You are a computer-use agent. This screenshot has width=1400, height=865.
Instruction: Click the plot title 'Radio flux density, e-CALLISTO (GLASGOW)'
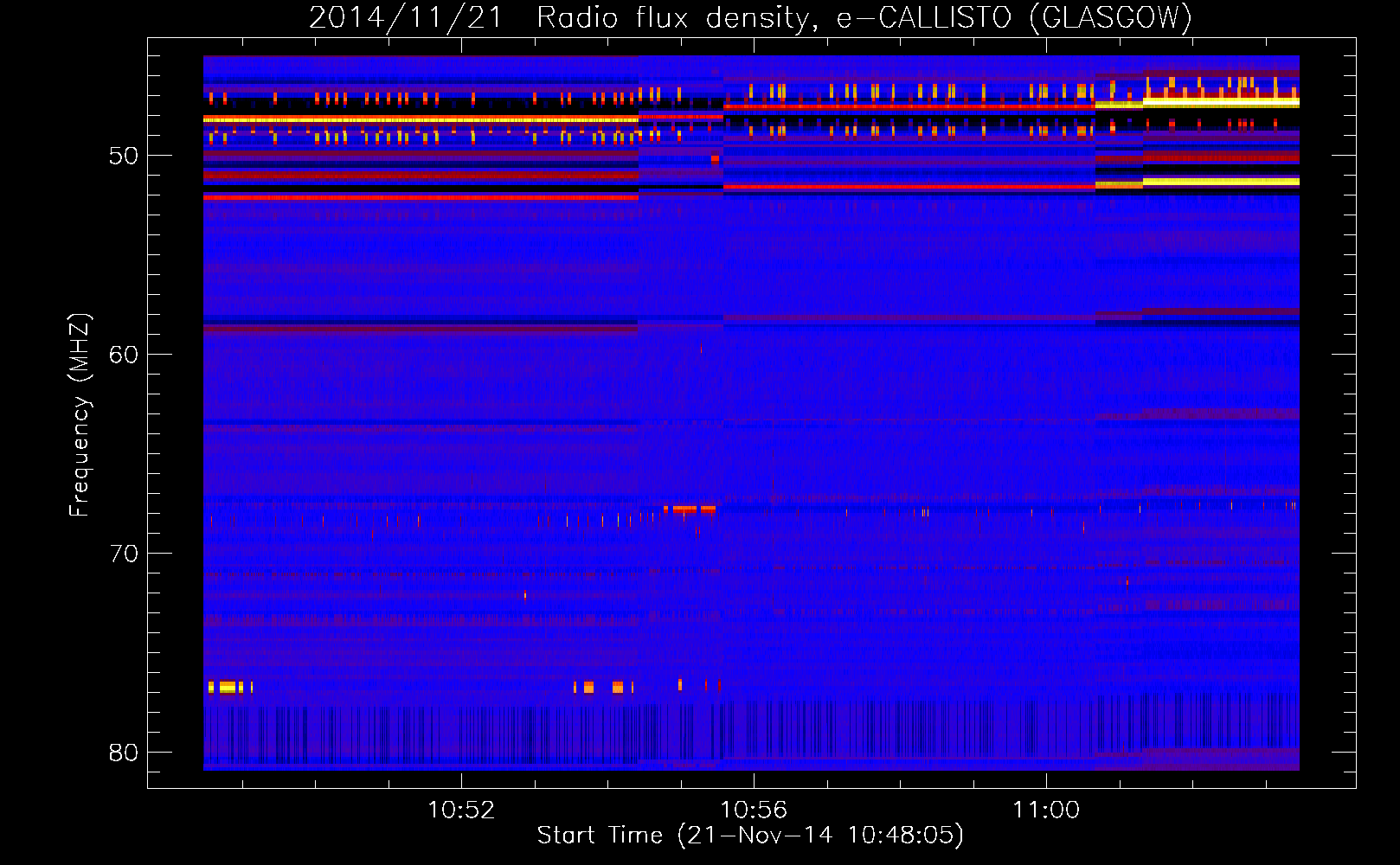(x=864, y=17)
